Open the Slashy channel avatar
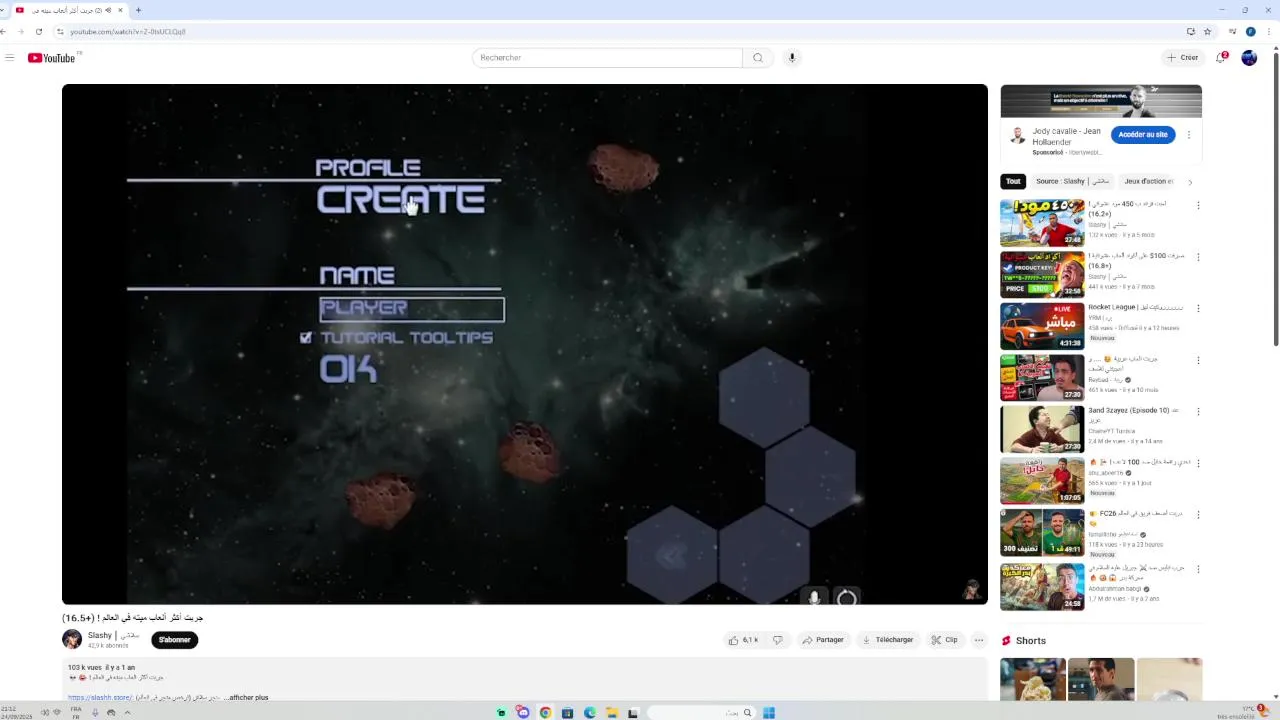Viewport: 1280px width, 720px height. (72, 639)
